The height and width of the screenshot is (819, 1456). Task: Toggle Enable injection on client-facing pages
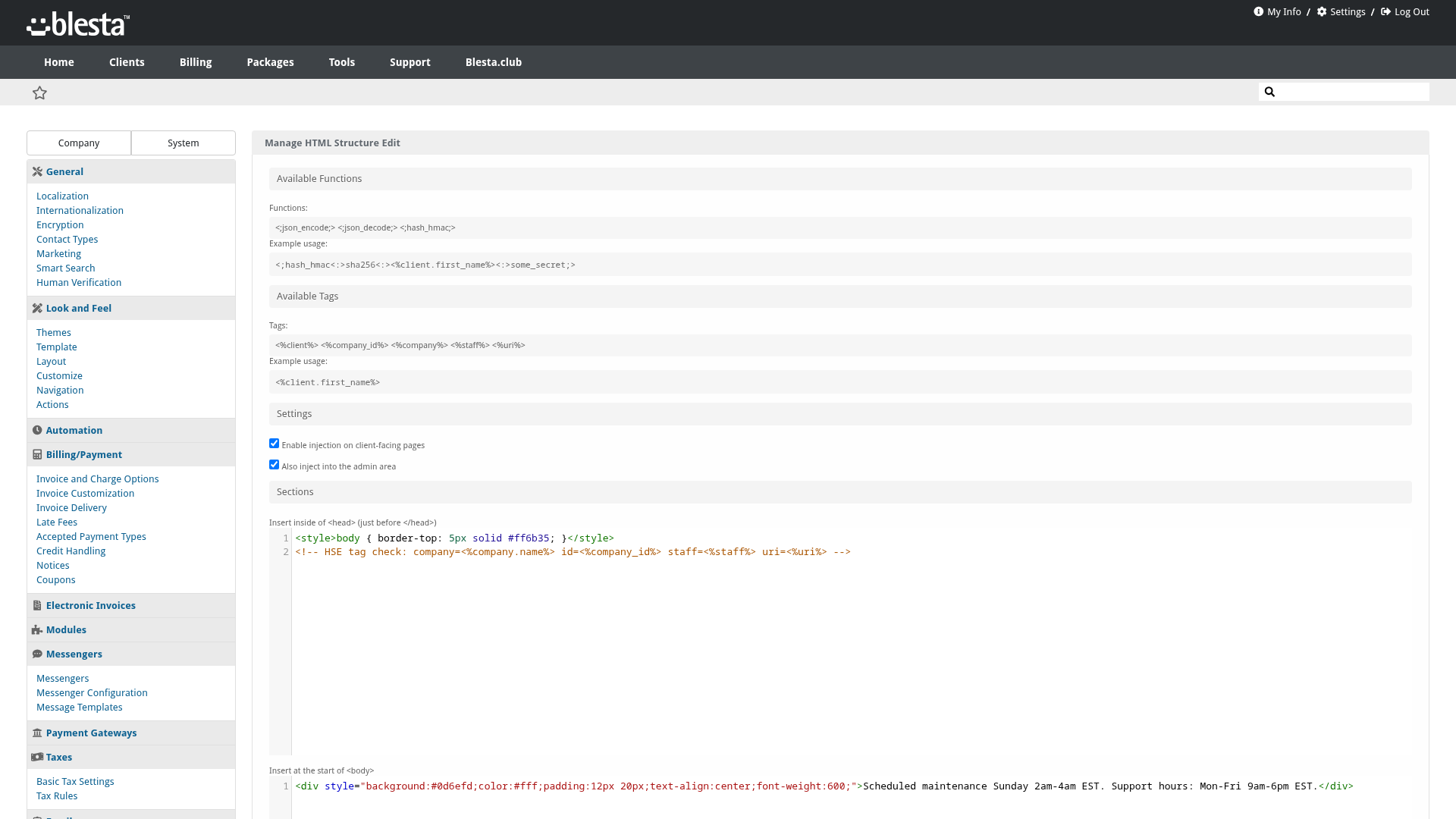275,444
